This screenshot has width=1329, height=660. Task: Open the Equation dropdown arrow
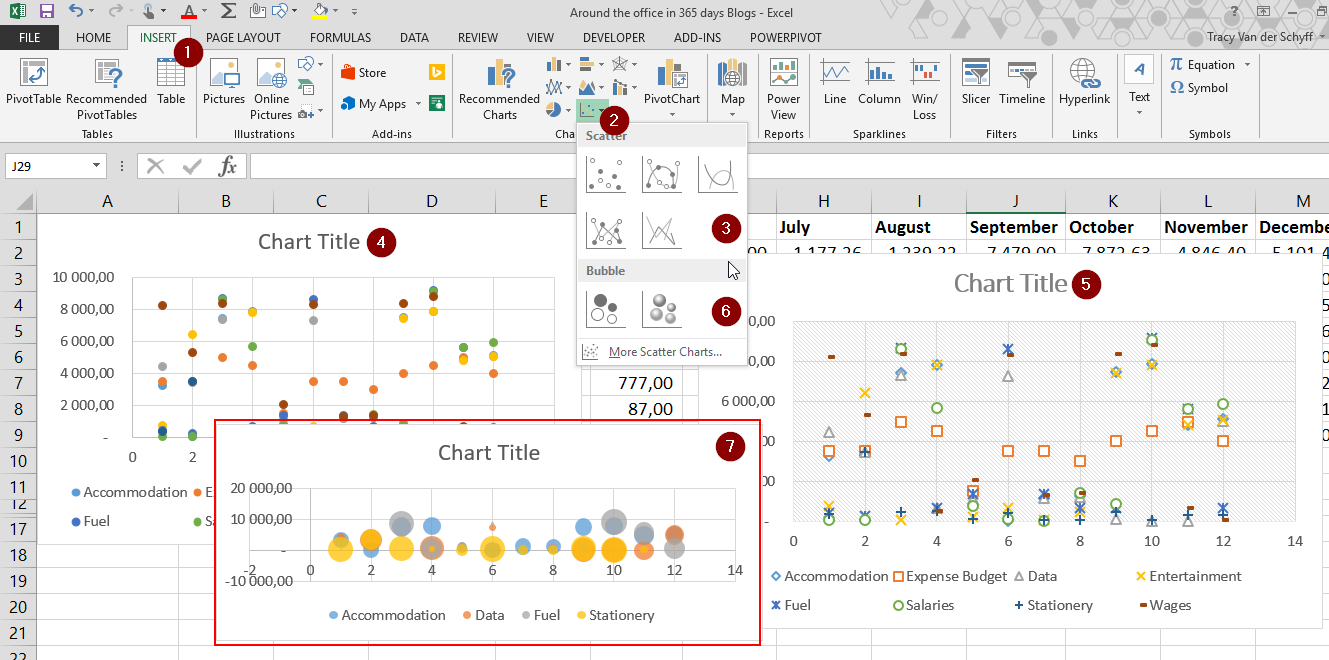coord(1246,65)
